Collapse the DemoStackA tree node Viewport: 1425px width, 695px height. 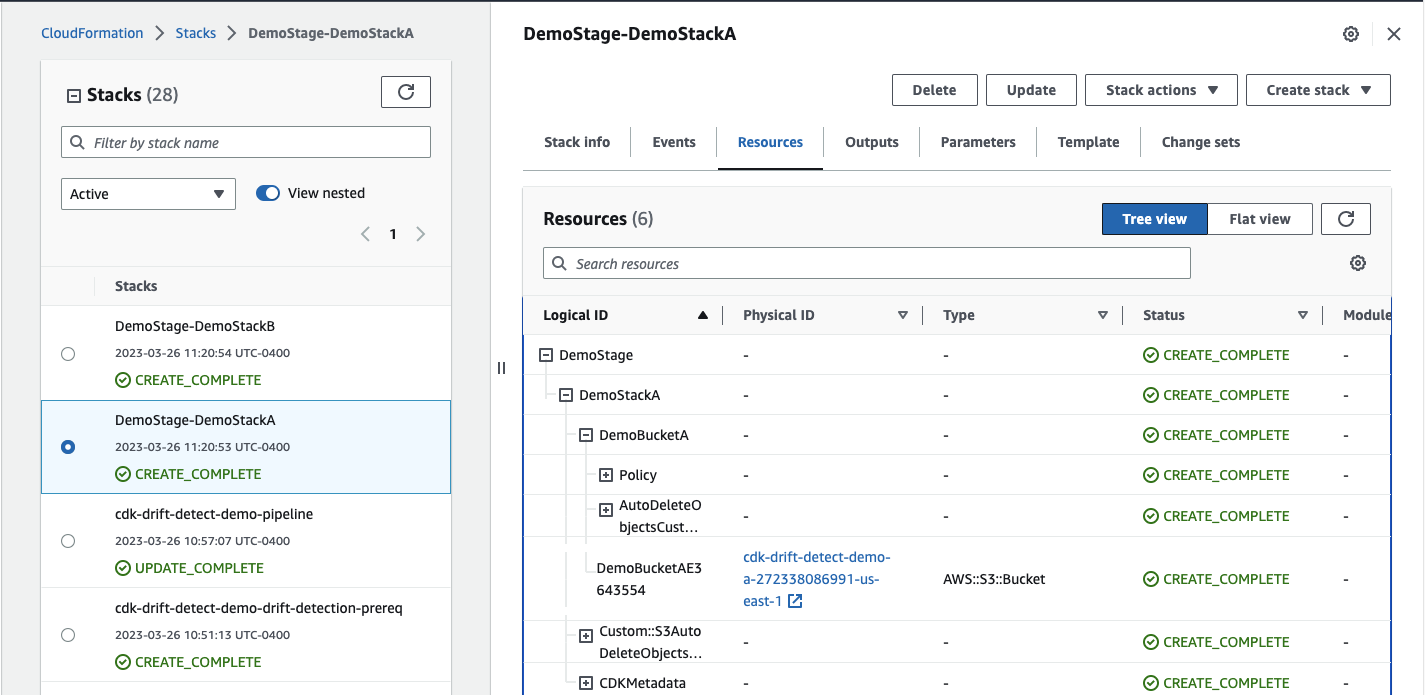pos(566,394)
